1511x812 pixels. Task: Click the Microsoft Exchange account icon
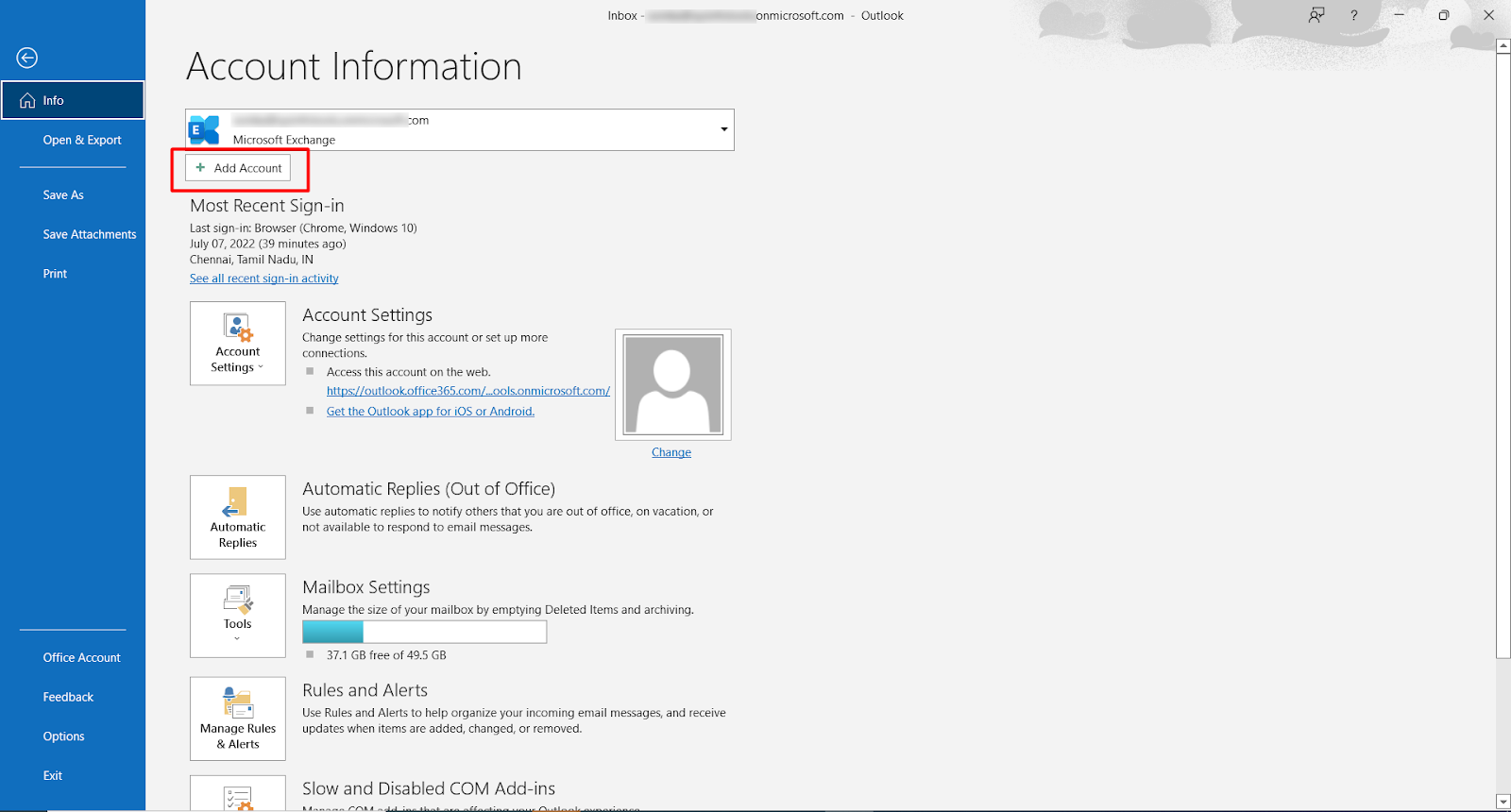coord(204,129)
